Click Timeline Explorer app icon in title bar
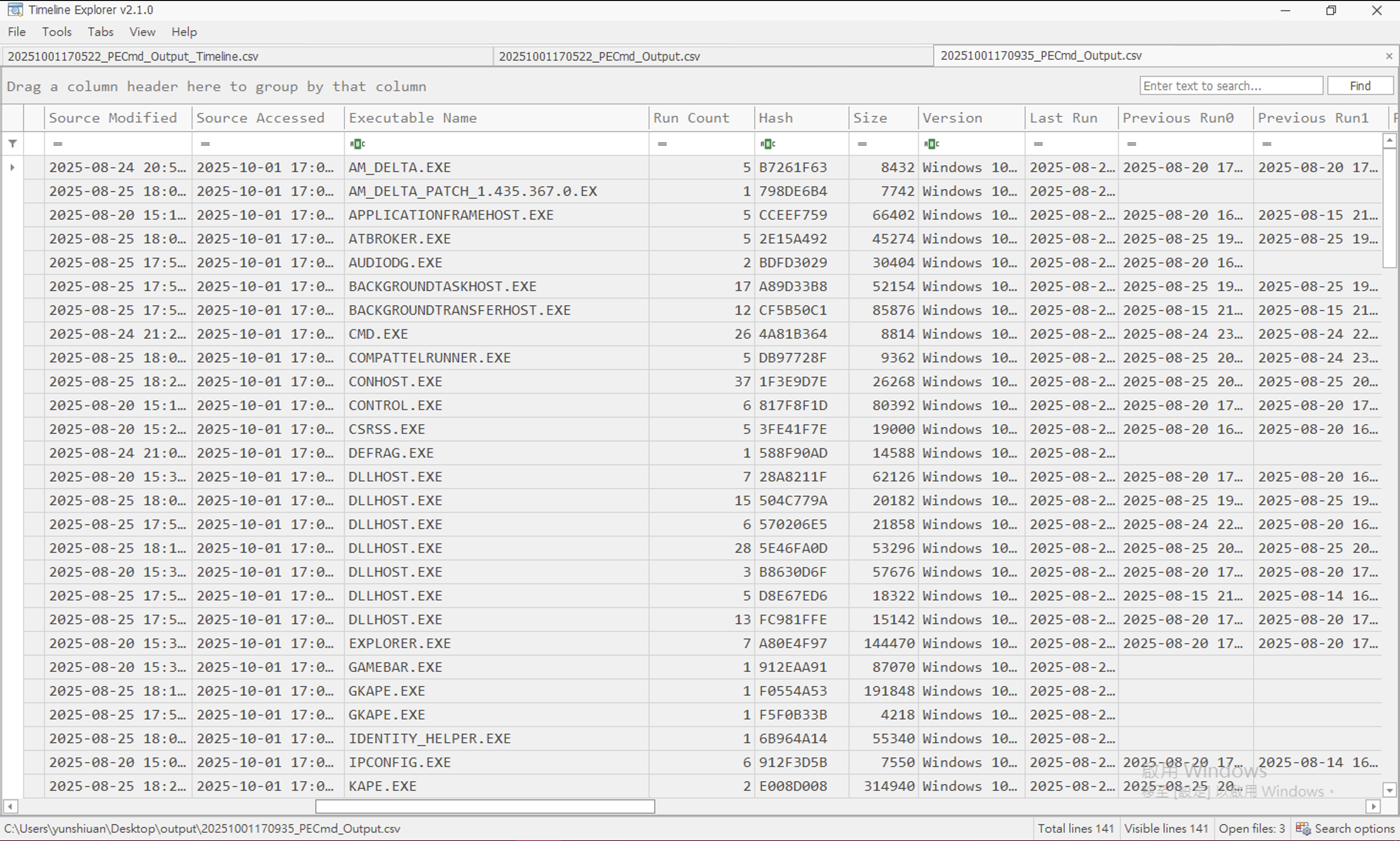Screen dimensions: 1400x841 15,10
